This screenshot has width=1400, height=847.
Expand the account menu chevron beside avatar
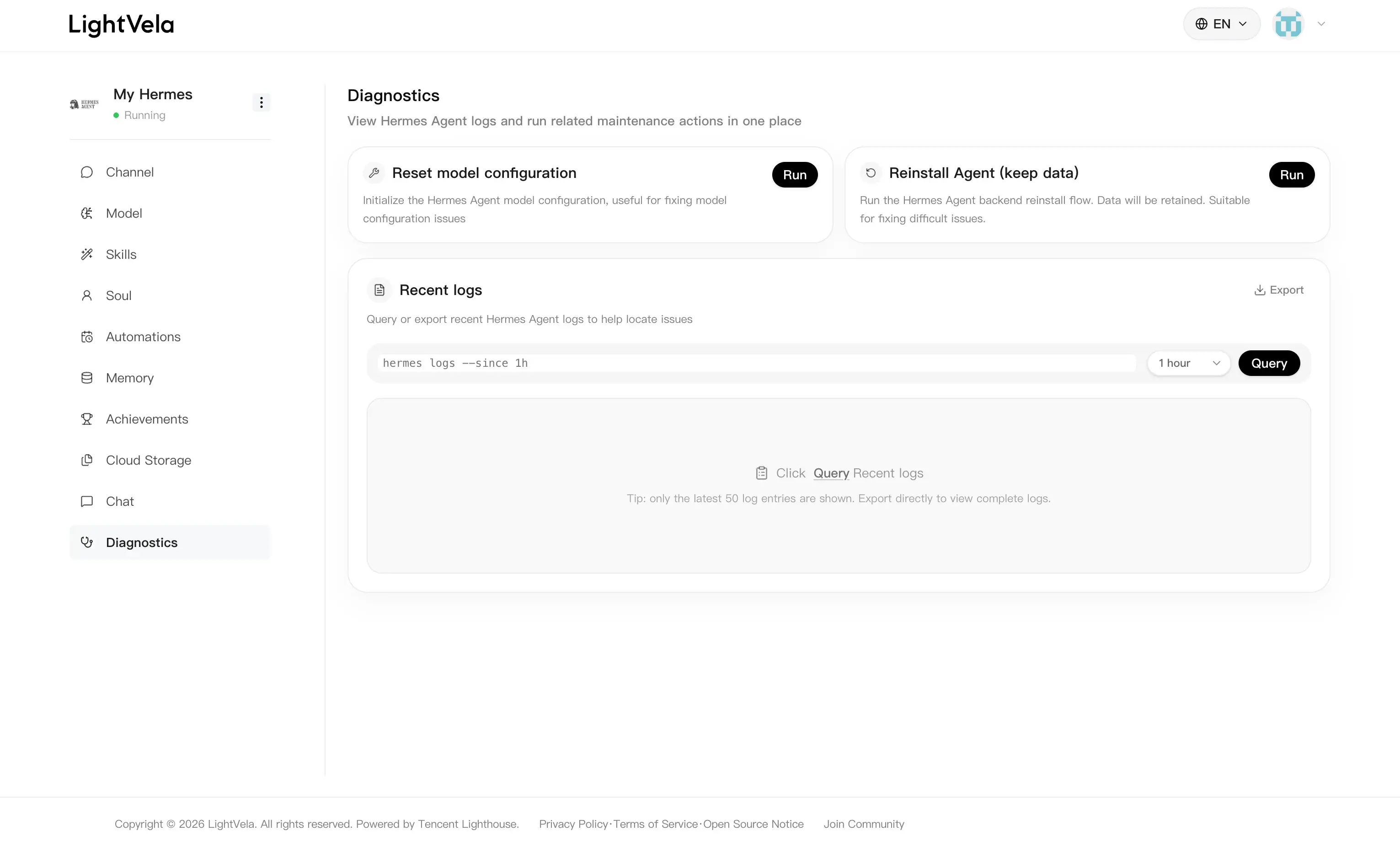point(1321,24)
